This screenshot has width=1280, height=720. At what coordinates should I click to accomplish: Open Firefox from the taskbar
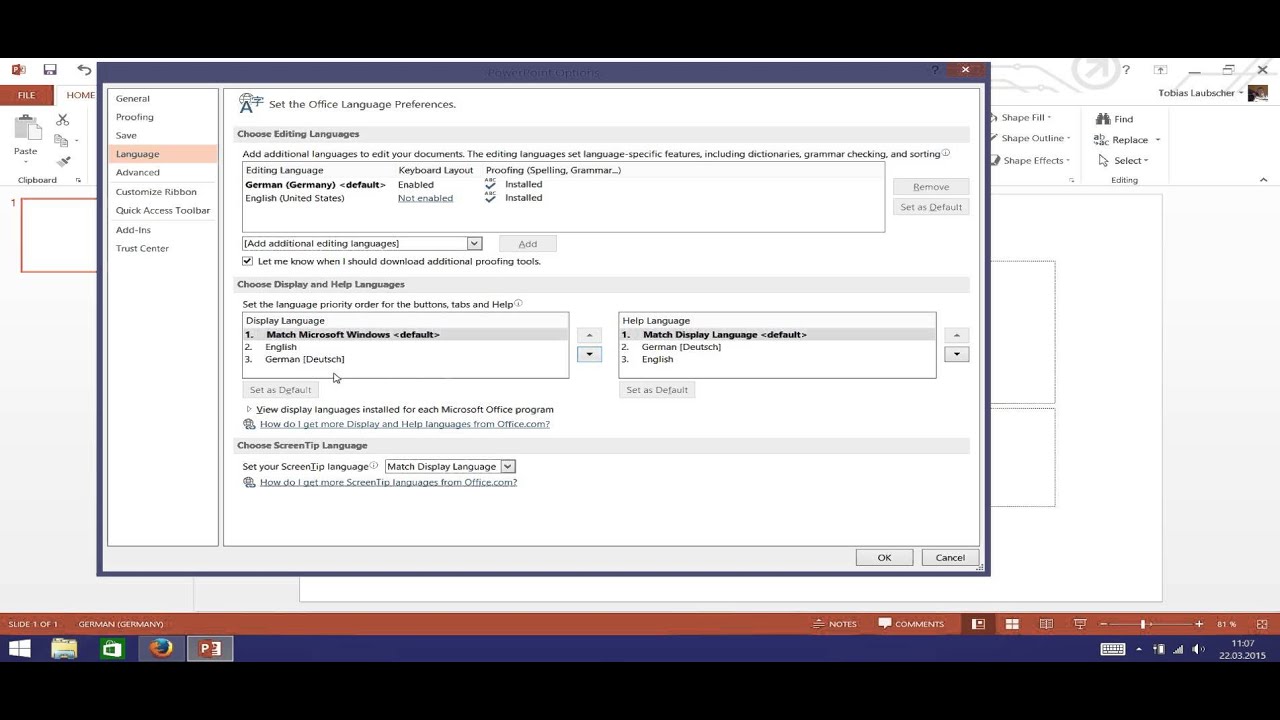161,649
